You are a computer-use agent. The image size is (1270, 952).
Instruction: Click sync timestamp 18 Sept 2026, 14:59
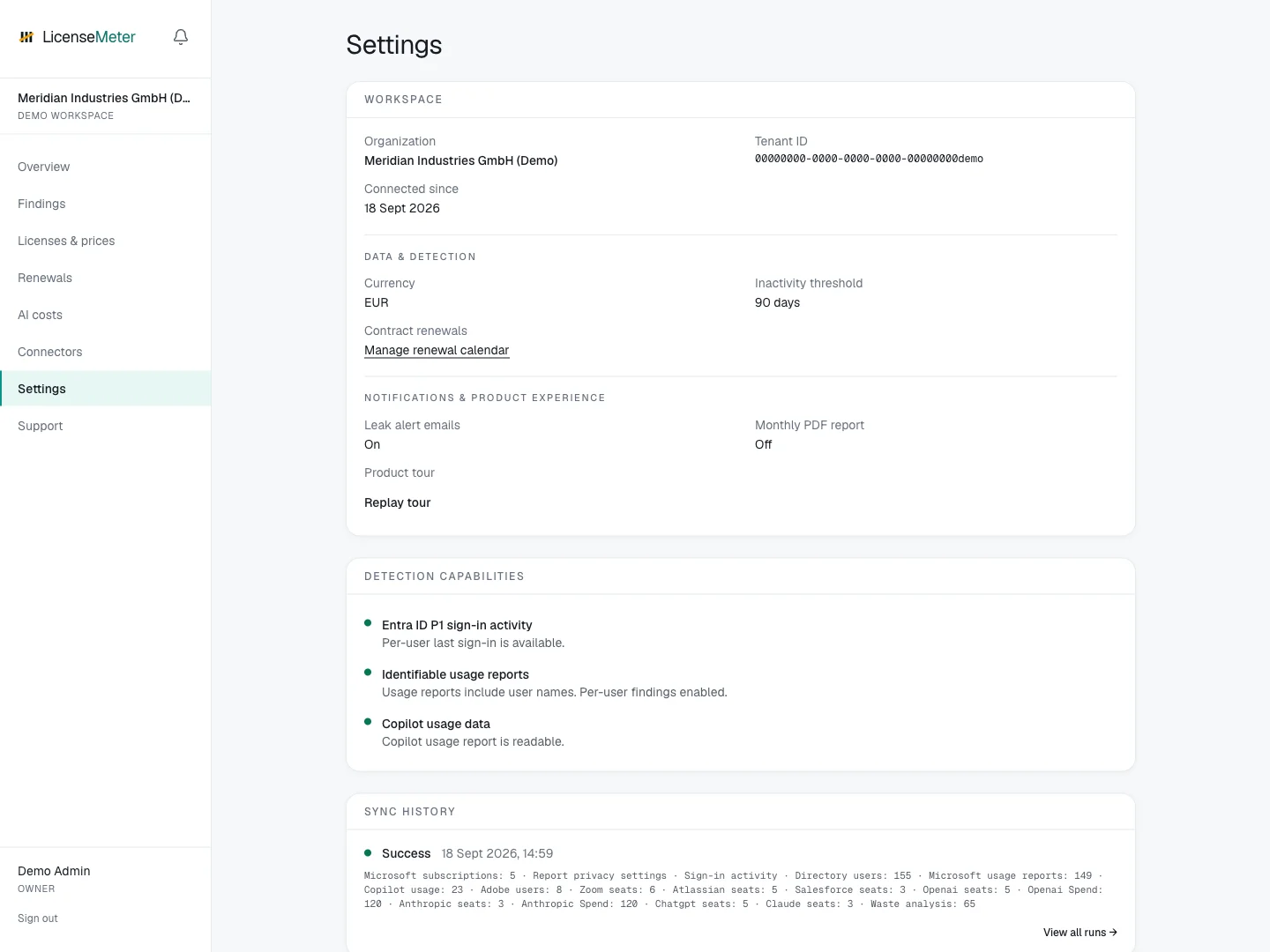pyautogui.click(x=497, y=853)
